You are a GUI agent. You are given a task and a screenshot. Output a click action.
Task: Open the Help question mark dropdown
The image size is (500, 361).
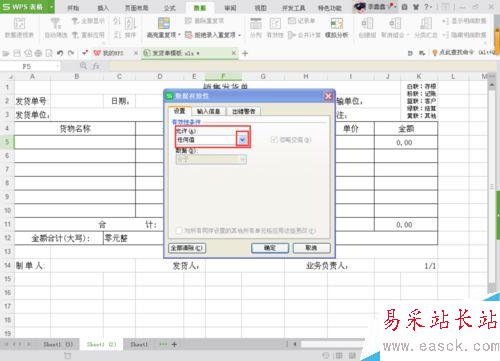pos(428,7)
